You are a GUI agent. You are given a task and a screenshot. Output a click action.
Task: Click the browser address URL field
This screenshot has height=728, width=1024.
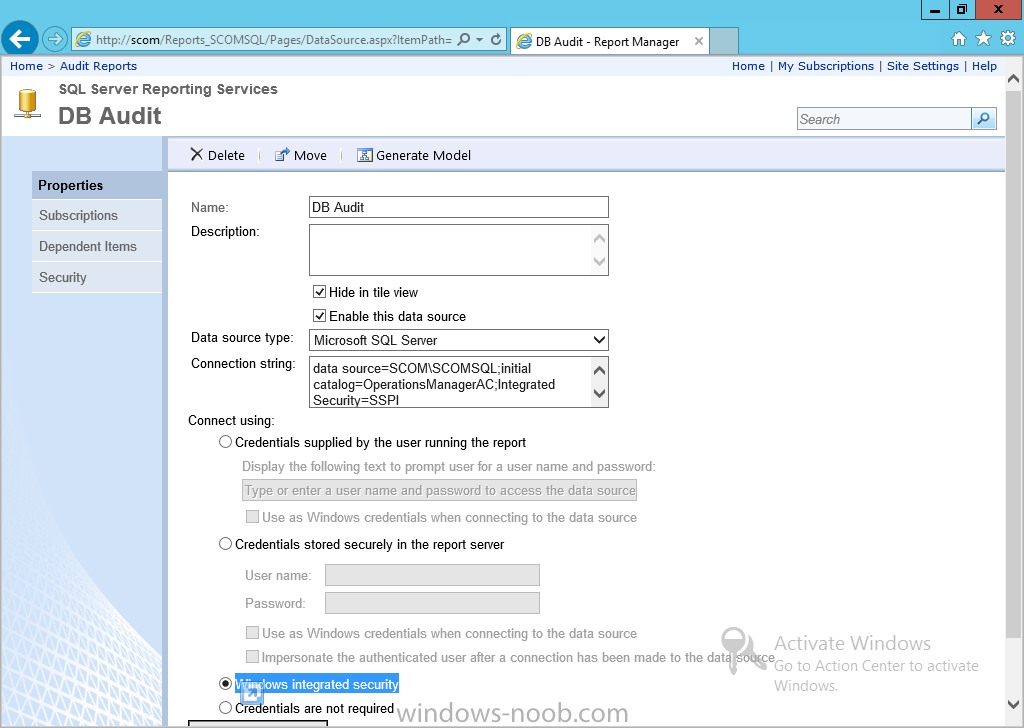(x=273, y=40)
